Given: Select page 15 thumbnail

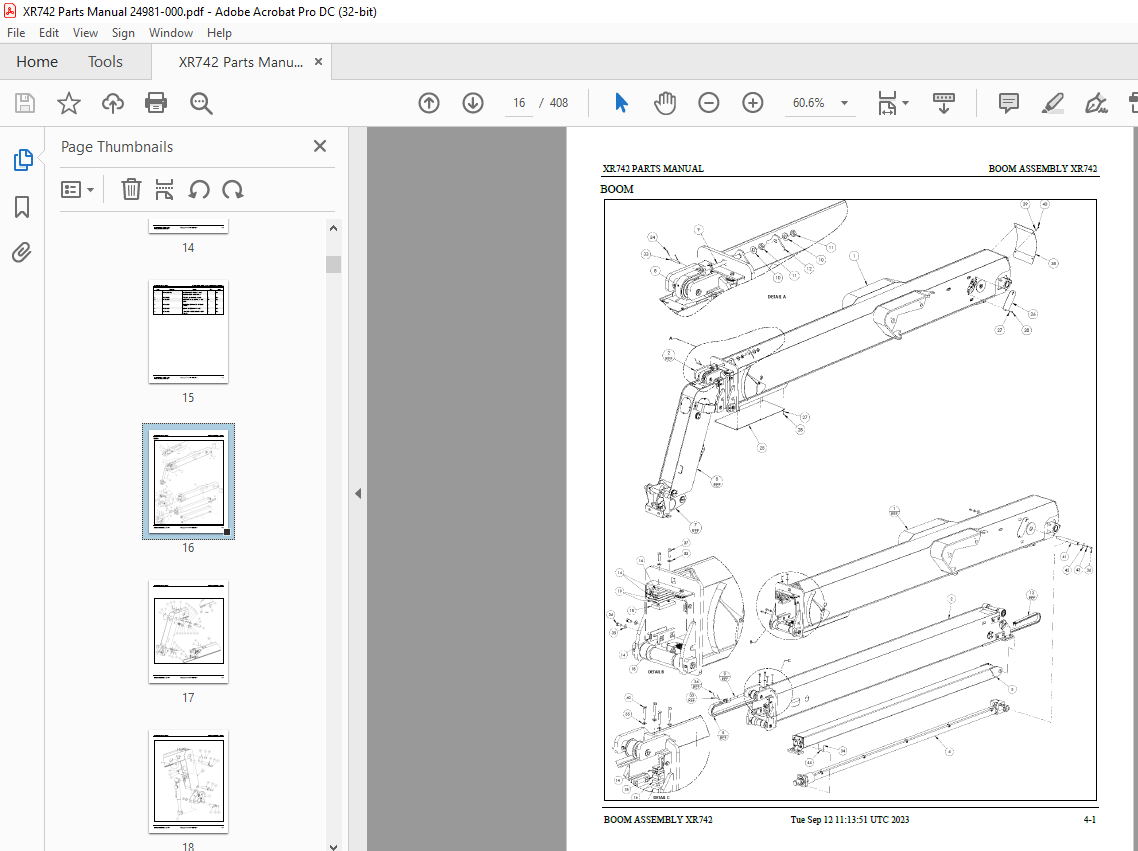Looking at the screenshot, I should click(x=189, y=332).
